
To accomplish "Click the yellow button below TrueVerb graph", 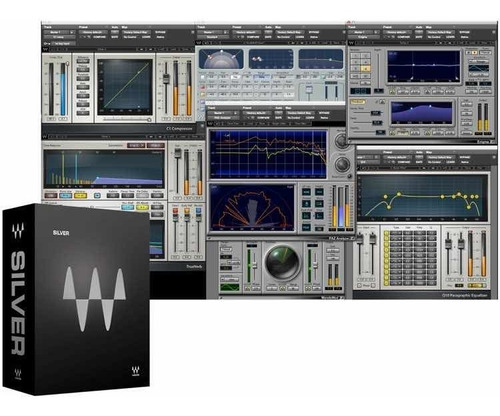I will pos(80,196).
